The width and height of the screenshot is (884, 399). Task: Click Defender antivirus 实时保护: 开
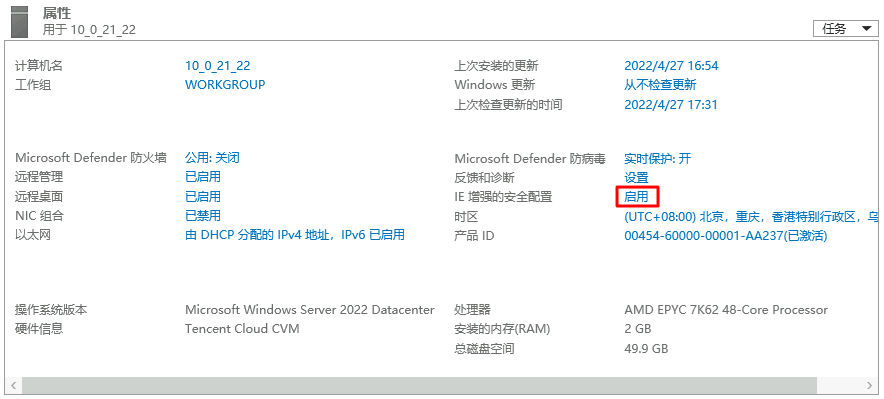tap(657, 158)
